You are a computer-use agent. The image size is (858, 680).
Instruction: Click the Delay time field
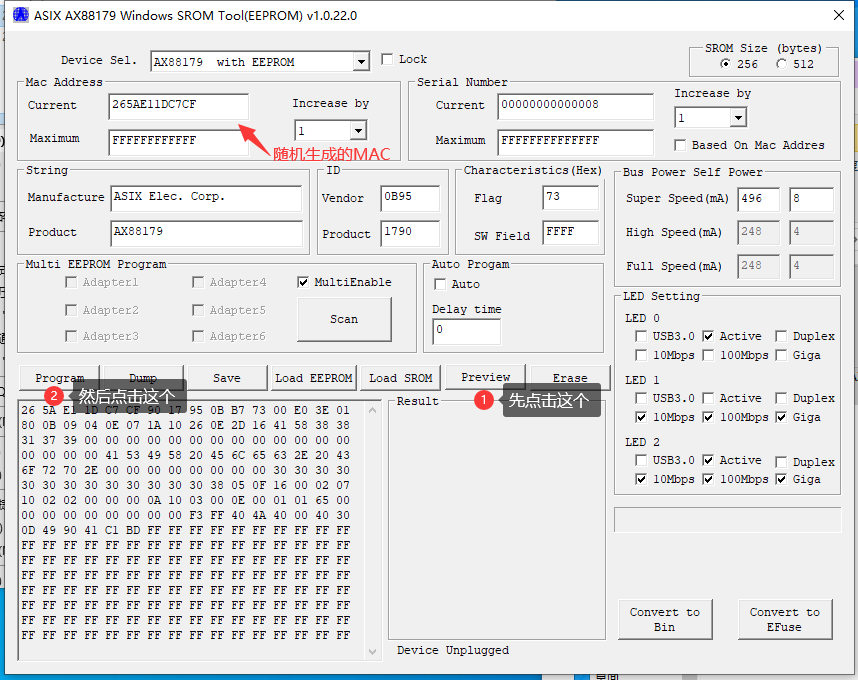(x=467, y=332)
